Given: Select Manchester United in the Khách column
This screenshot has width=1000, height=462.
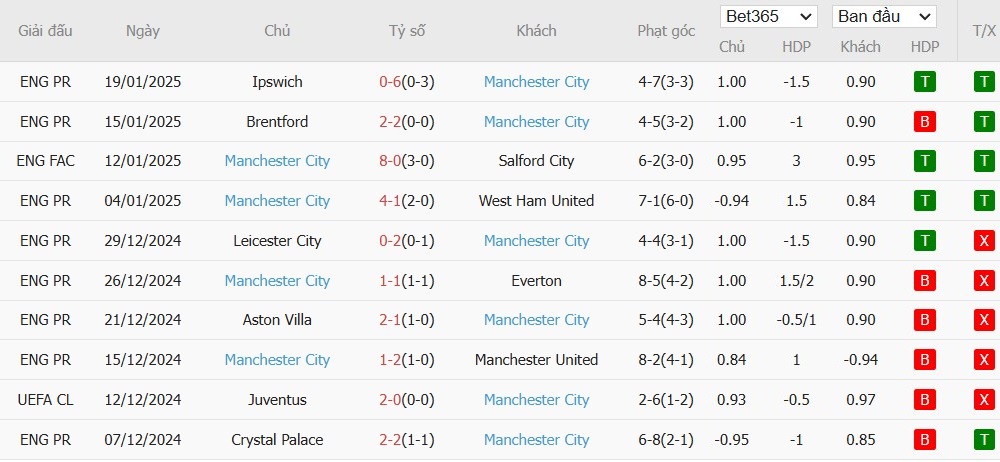Looking at the screenshot, I should point(536,360).
